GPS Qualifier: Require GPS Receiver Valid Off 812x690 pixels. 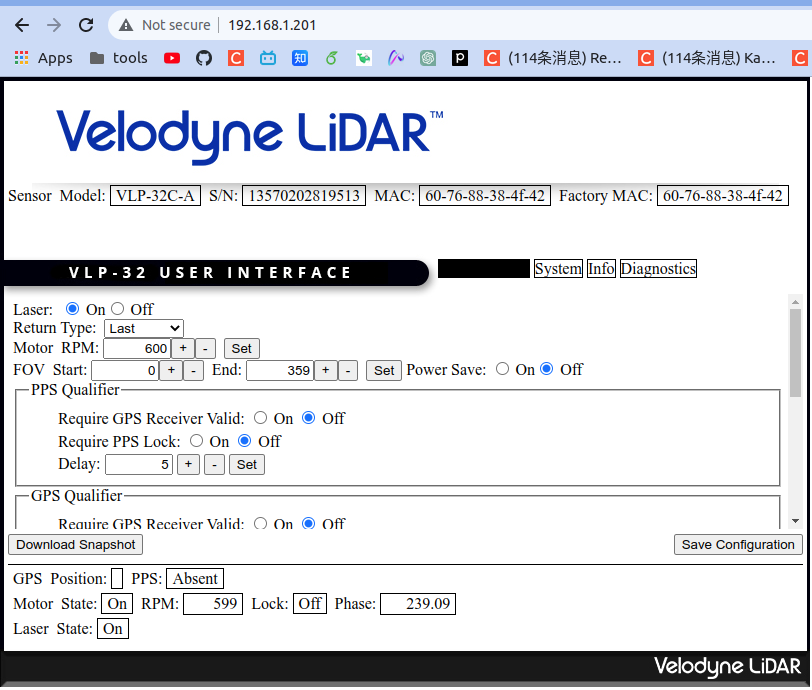(309, 523)
